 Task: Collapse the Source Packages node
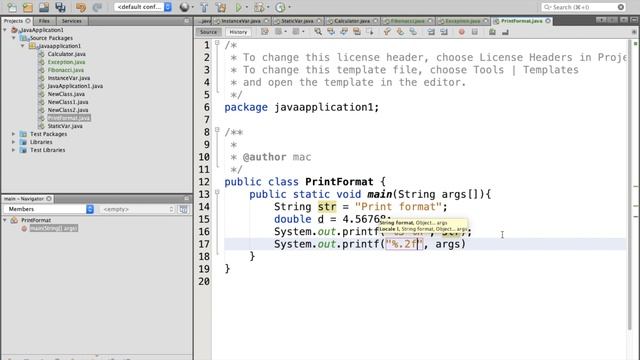pyautogui.click(x=13, y=38)
